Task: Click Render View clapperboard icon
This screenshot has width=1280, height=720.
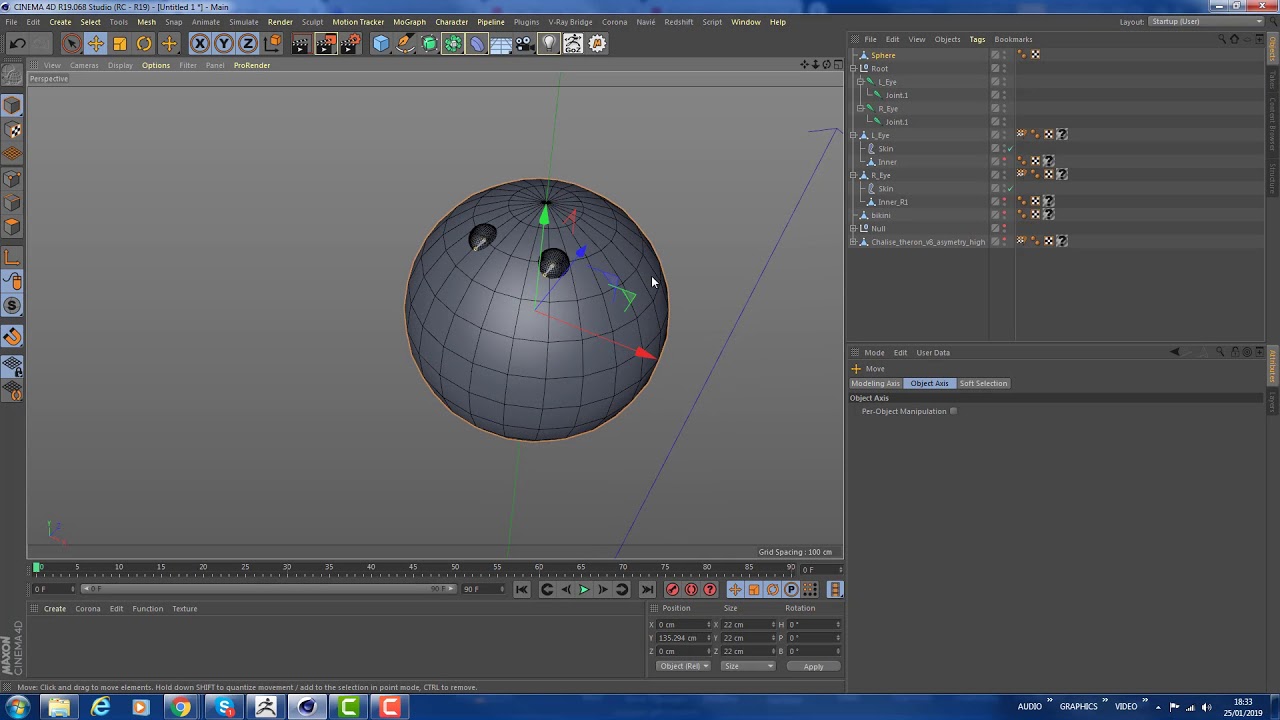Action: (x=300, y=43)
